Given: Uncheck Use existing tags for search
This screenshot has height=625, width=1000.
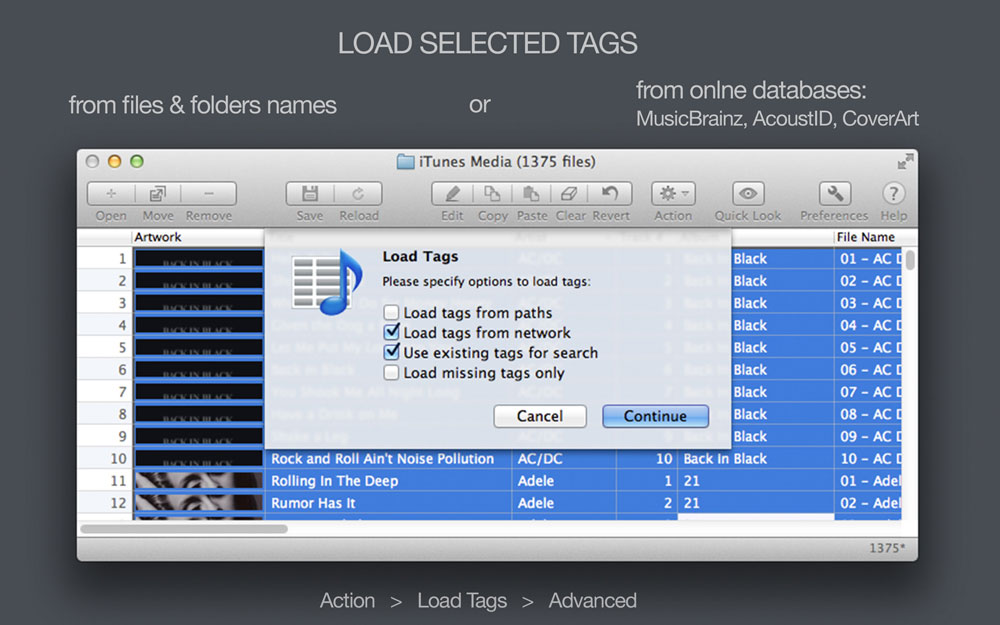Looking at the screenshot, I should pos(392,353).
